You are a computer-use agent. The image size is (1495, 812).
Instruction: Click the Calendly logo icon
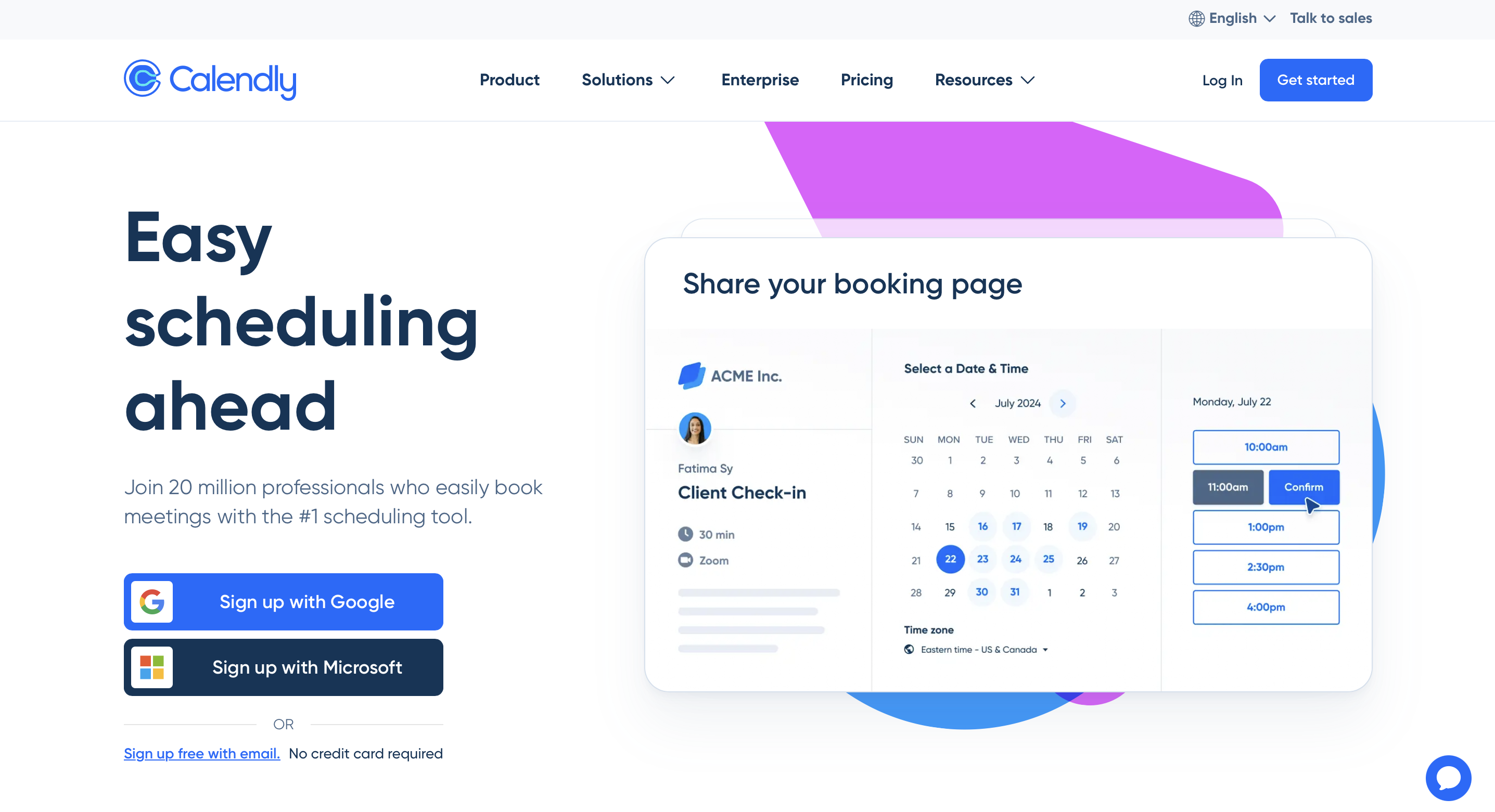(141, 80)
